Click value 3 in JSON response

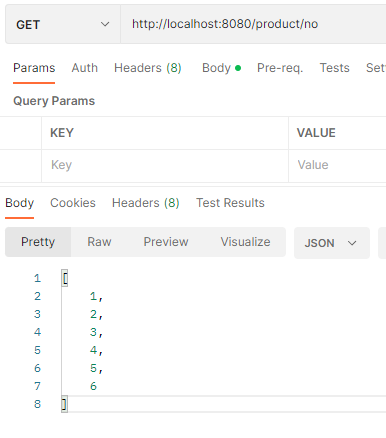point(93,332)
